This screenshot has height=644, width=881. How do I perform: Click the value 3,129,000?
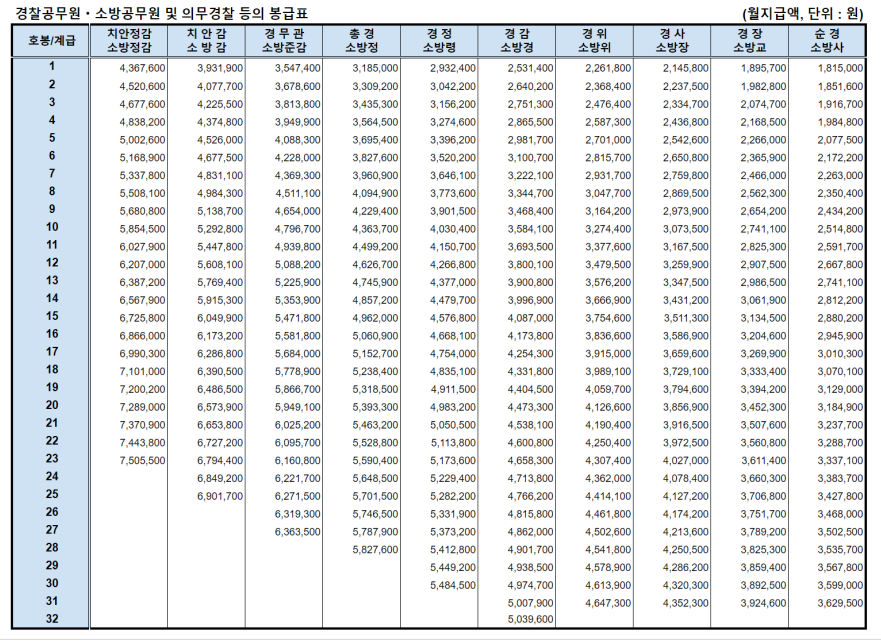tap(840, 389)
